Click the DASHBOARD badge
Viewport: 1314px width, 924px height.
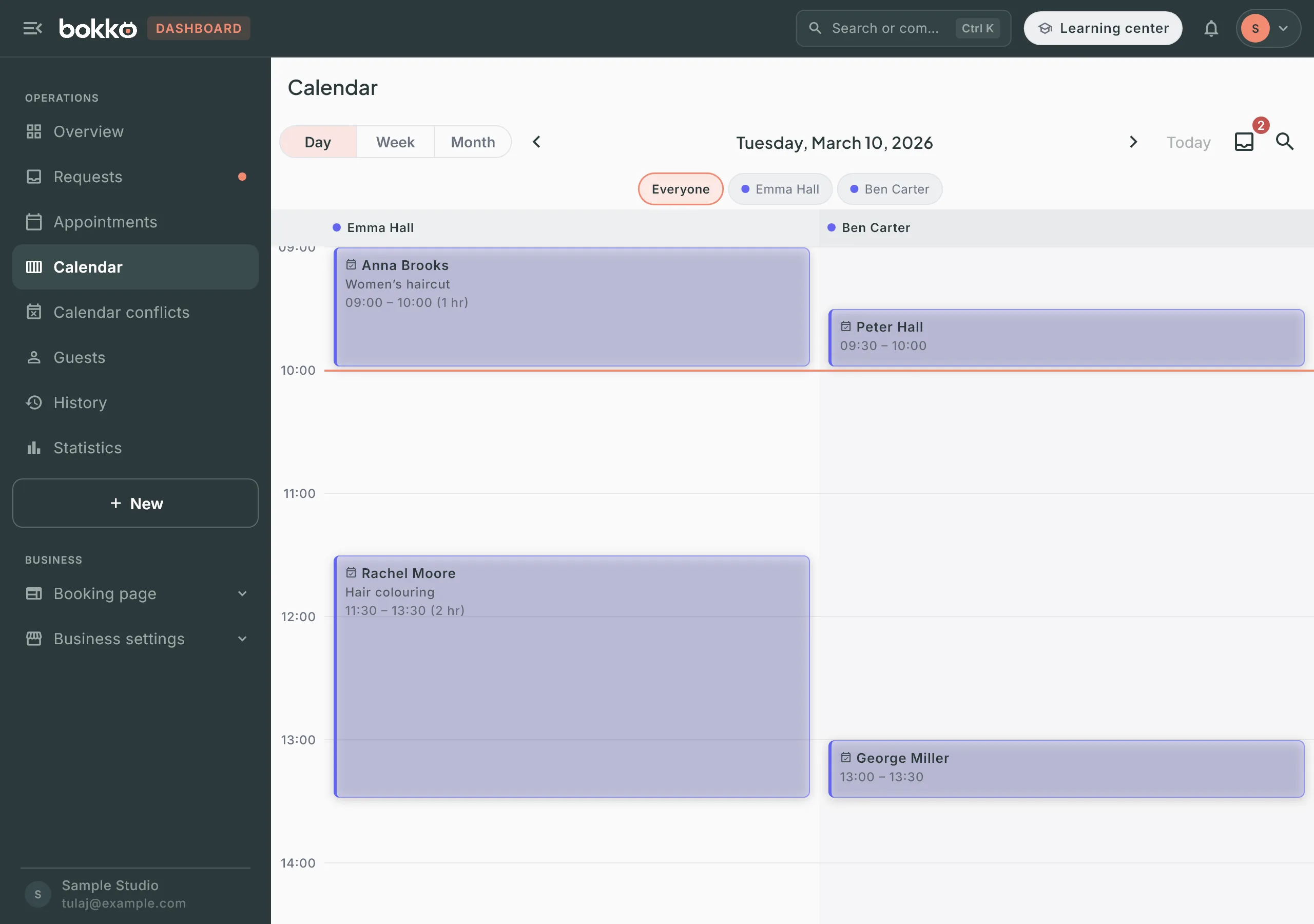[x=199, y=28]
